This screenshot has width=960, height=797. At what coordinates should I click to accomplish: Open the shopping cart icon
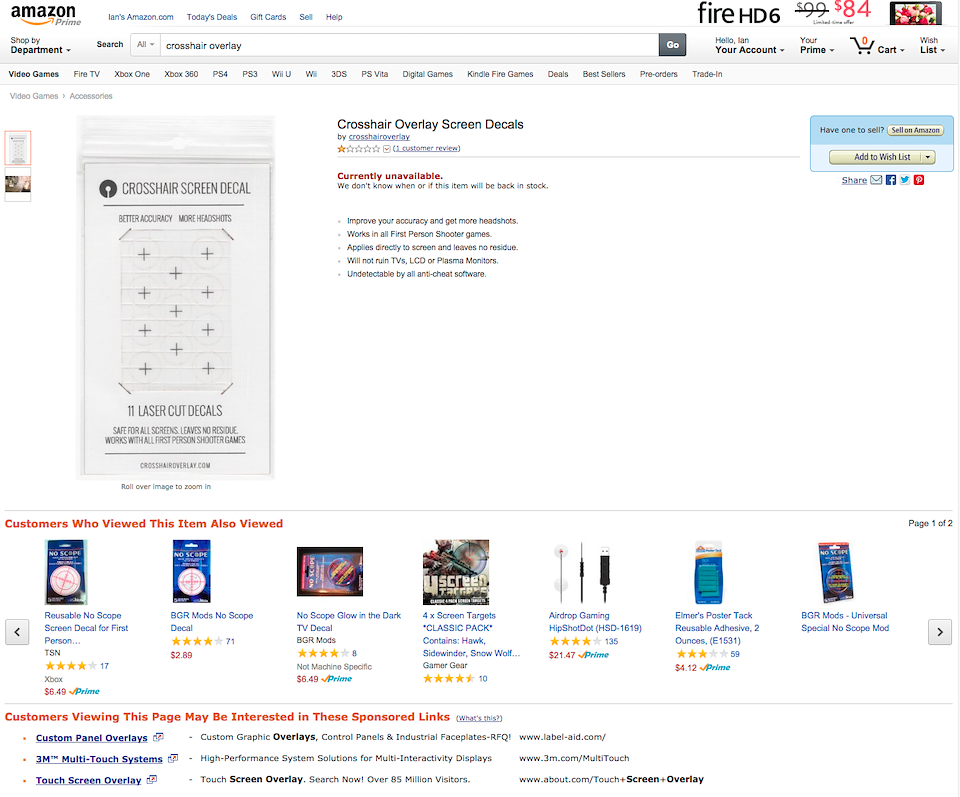[x=861, y=45]
